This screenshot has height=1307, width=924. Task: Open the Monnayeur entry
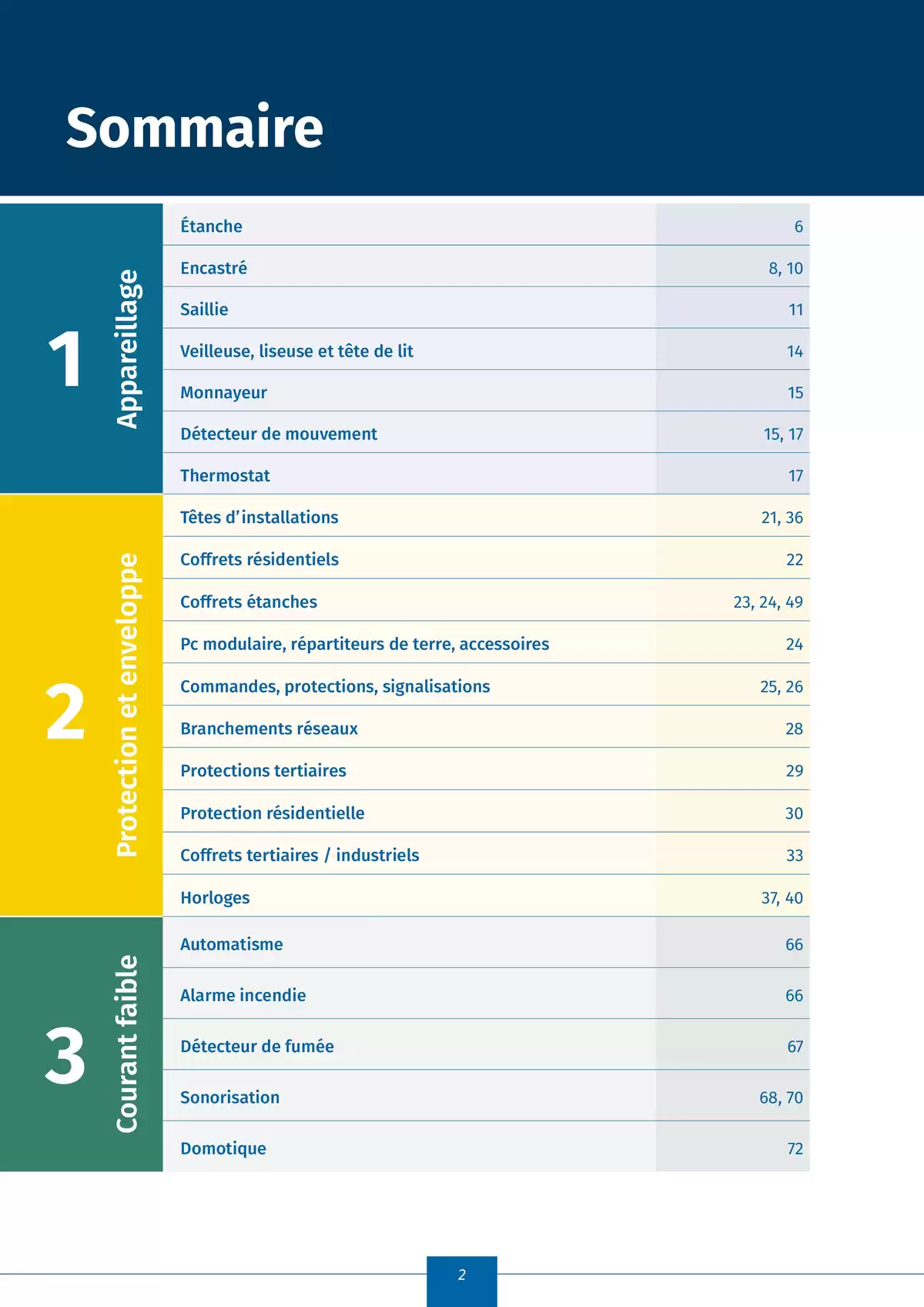pos(223,393)
